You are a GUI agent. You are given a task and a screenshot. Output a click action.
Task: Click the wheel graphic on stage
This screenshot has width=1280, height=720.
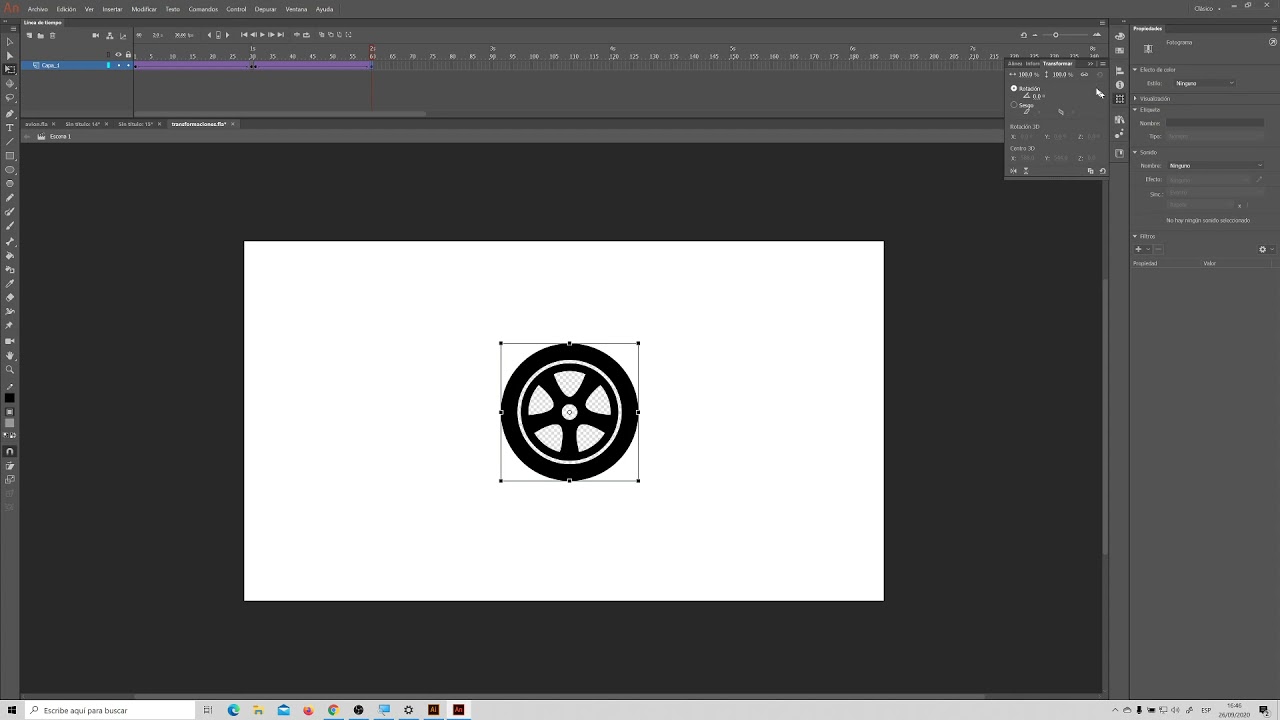click(569, 412)
